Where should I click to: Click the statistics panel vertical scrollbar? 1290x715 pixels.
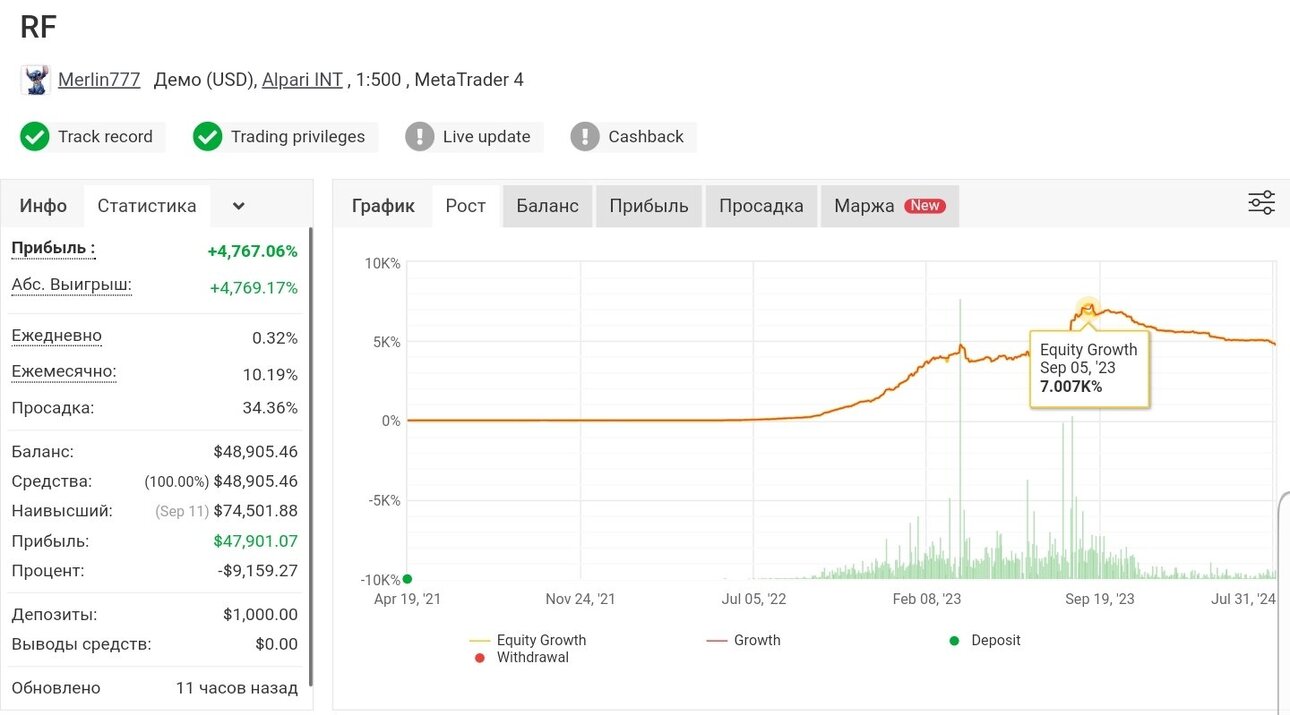click(310, 457)
